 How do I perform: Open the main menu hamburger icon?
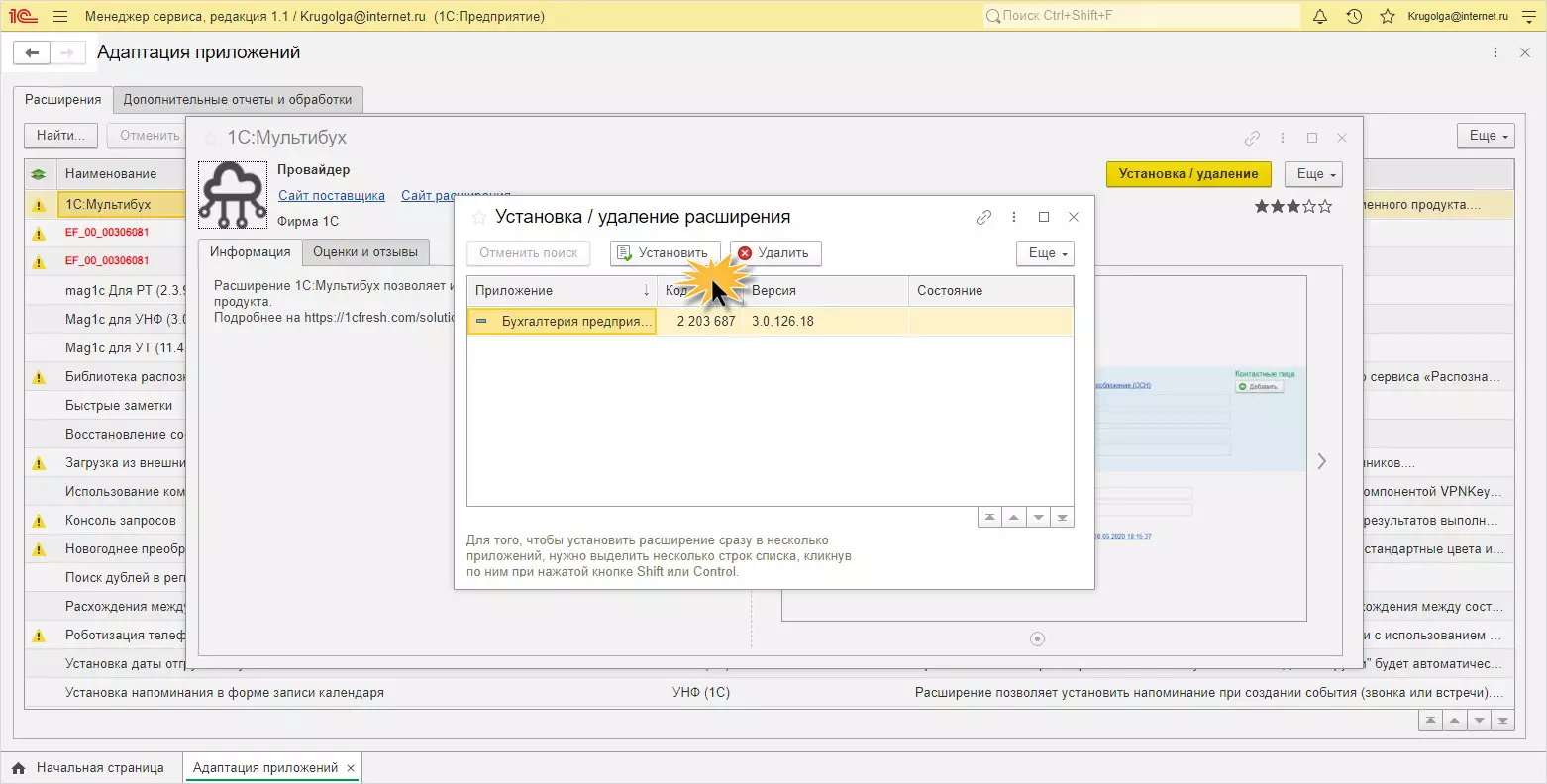pos(60,16)
